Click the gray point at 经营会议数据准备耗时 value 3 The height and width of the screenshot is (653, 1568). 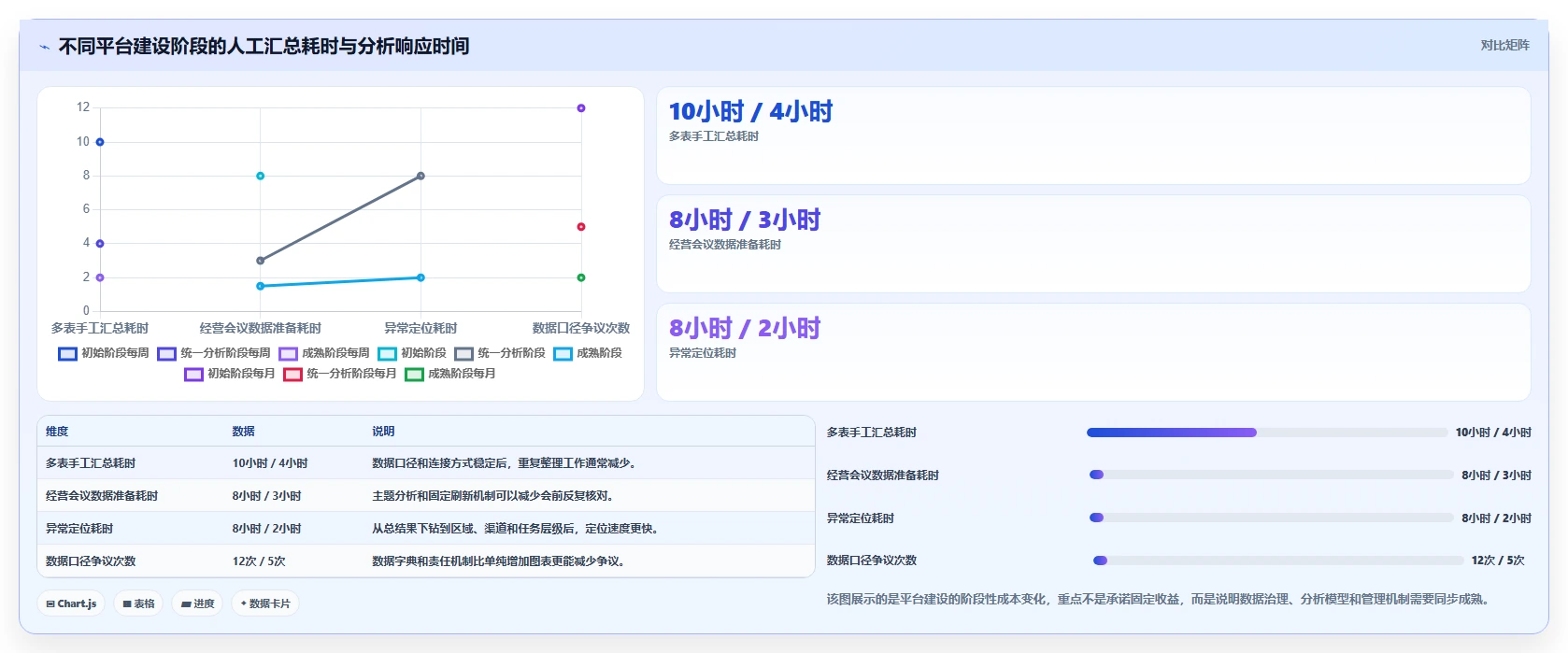261,261
